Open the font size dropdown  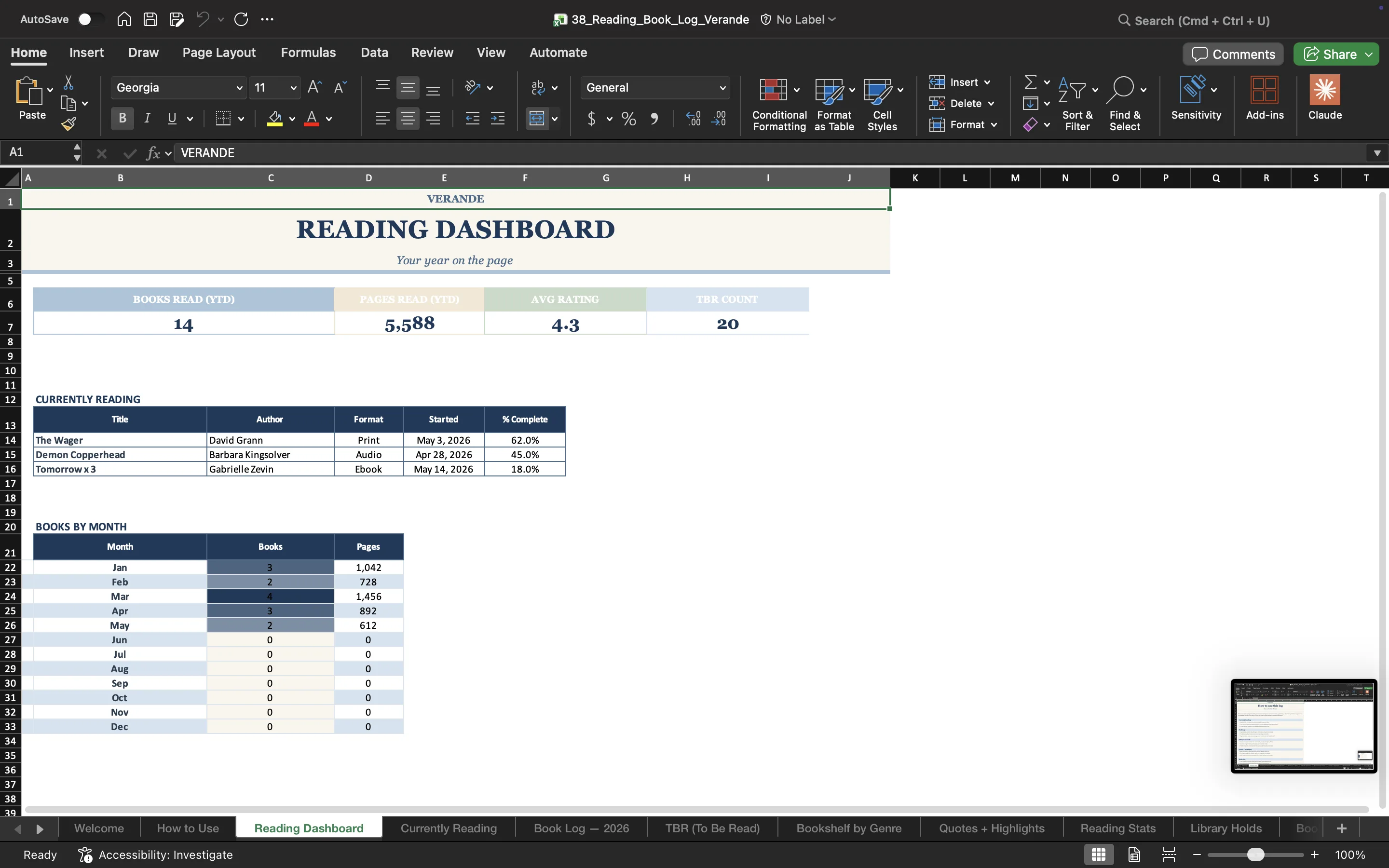click(x=293, y=88)
